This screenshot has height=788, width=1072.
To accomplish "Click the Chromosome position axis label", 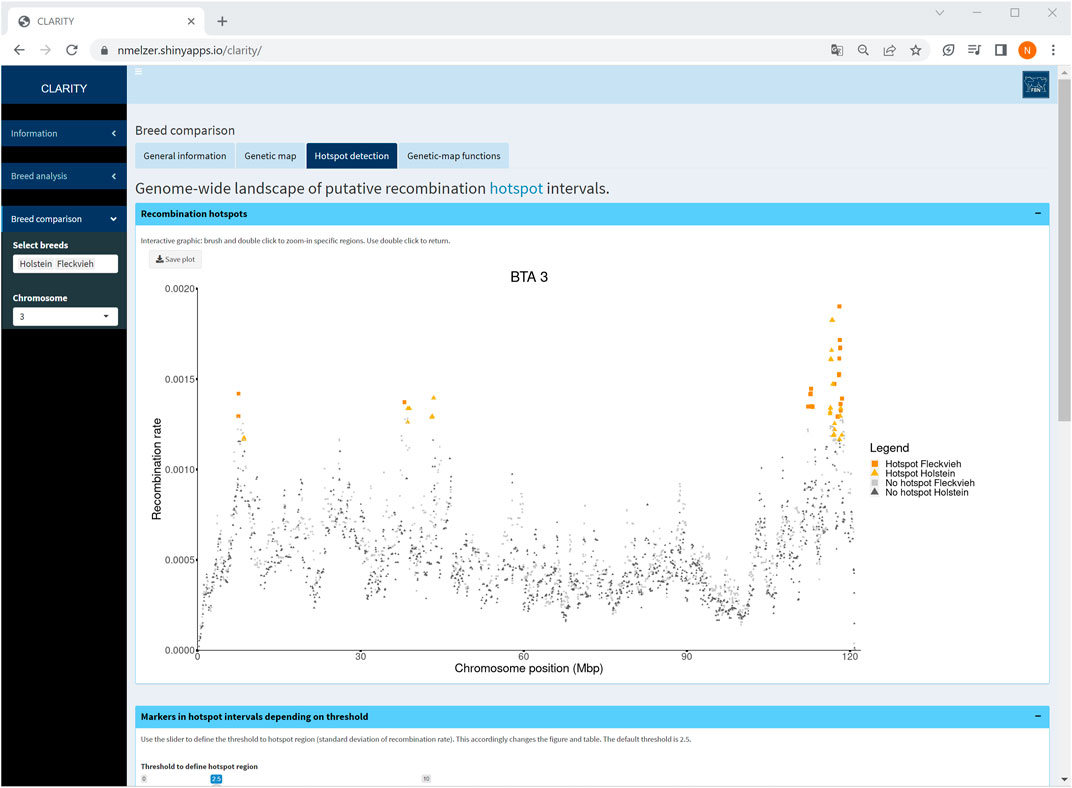I will point(528,668).
